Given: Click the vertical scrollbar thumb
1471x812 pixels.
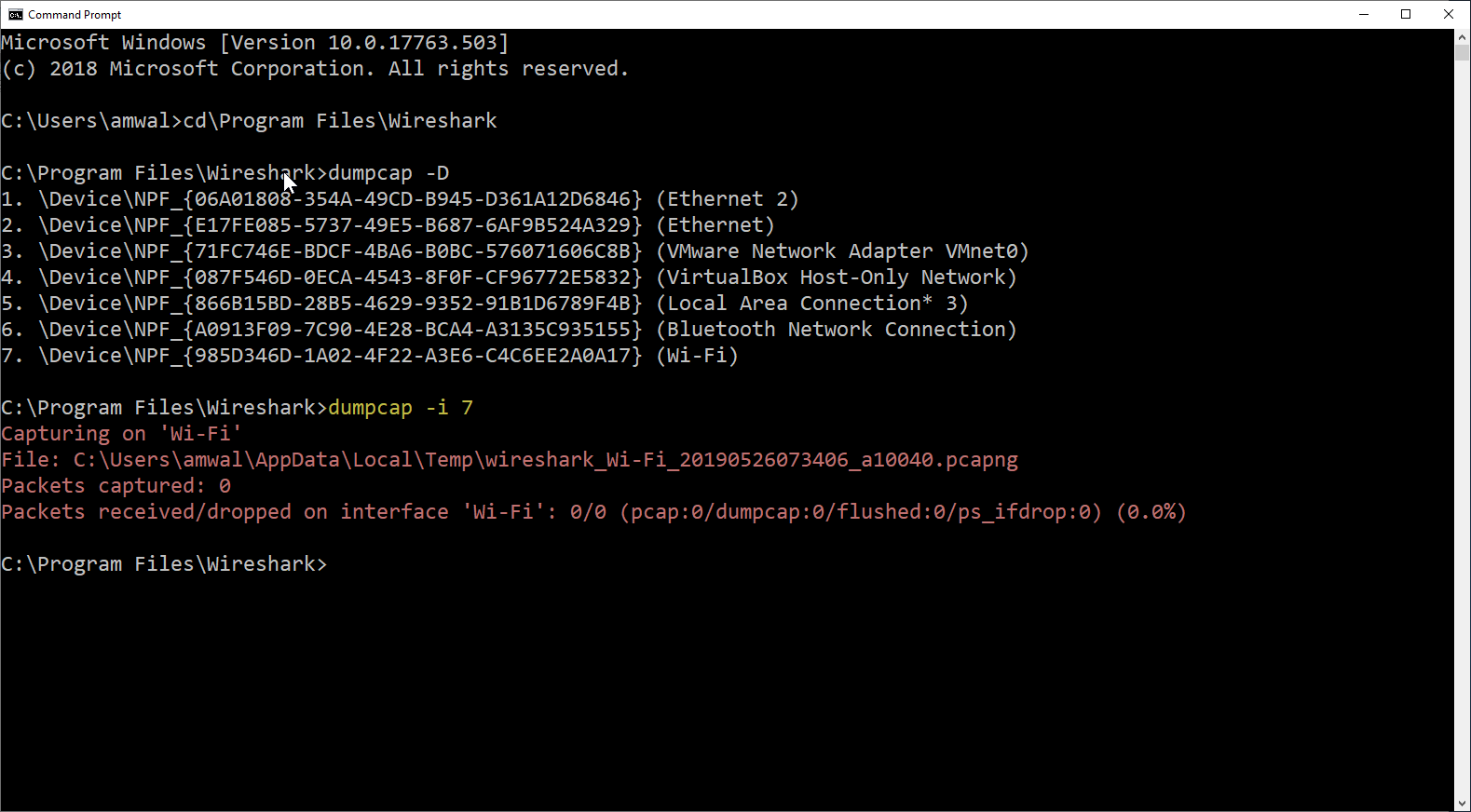Looking at the screenshot, I should pos(1462,52).
